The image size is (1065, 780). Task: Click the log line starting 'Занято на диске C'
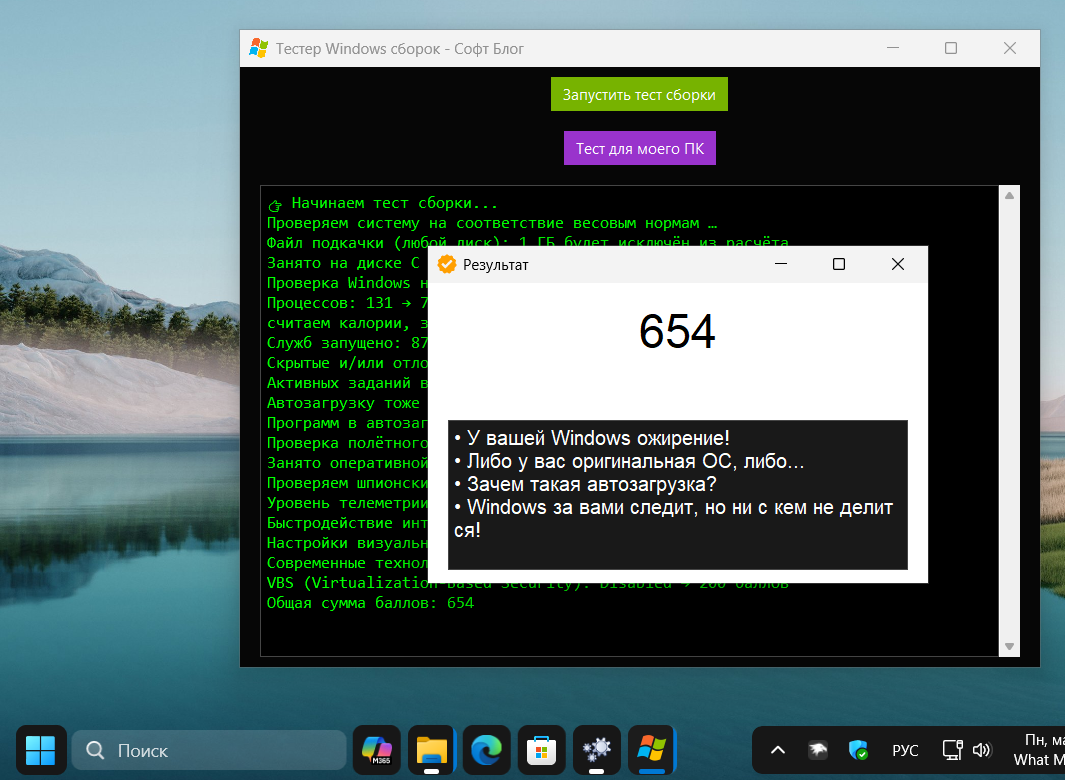pyautogui.click(x=344, y=263)
